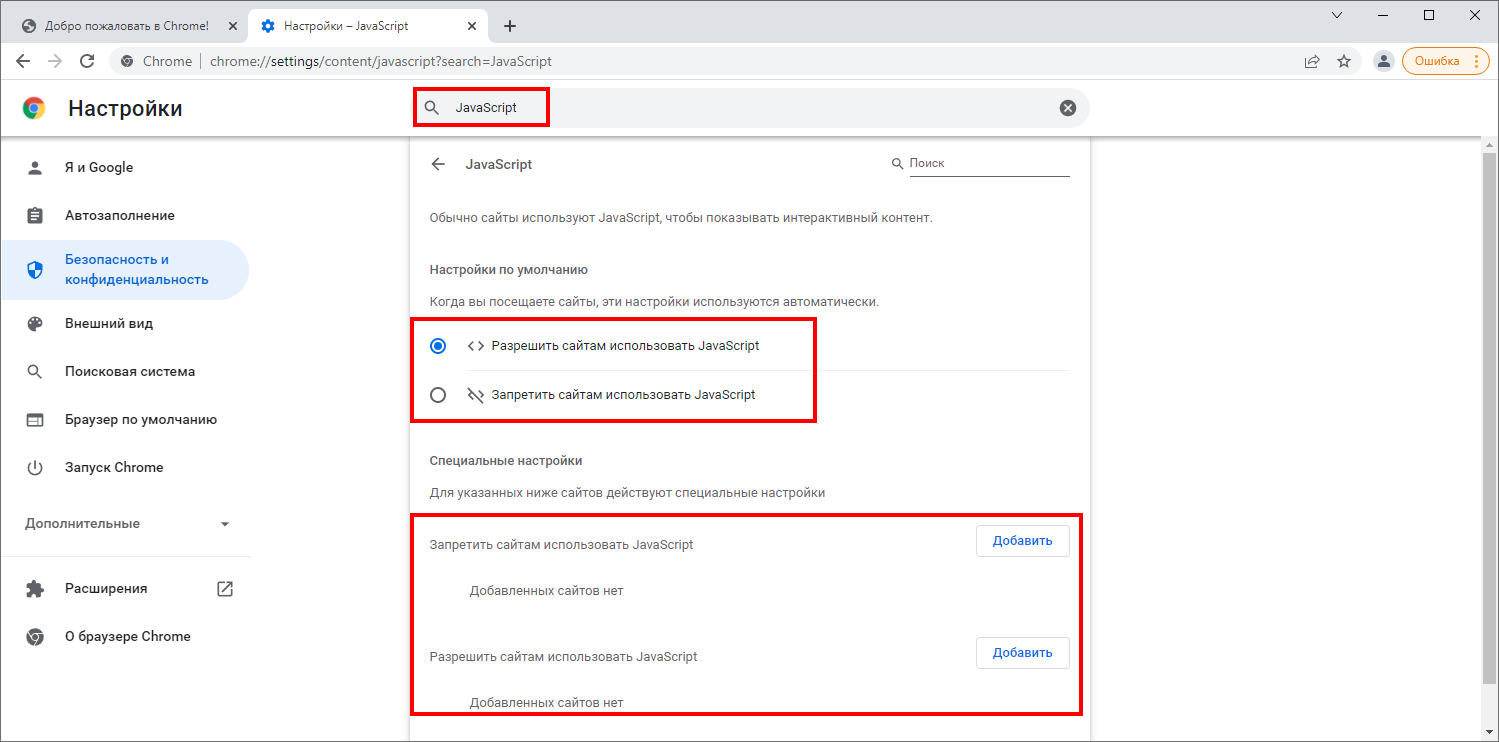Click the address bar URL
1499x742 pixels.
(381, 61)
